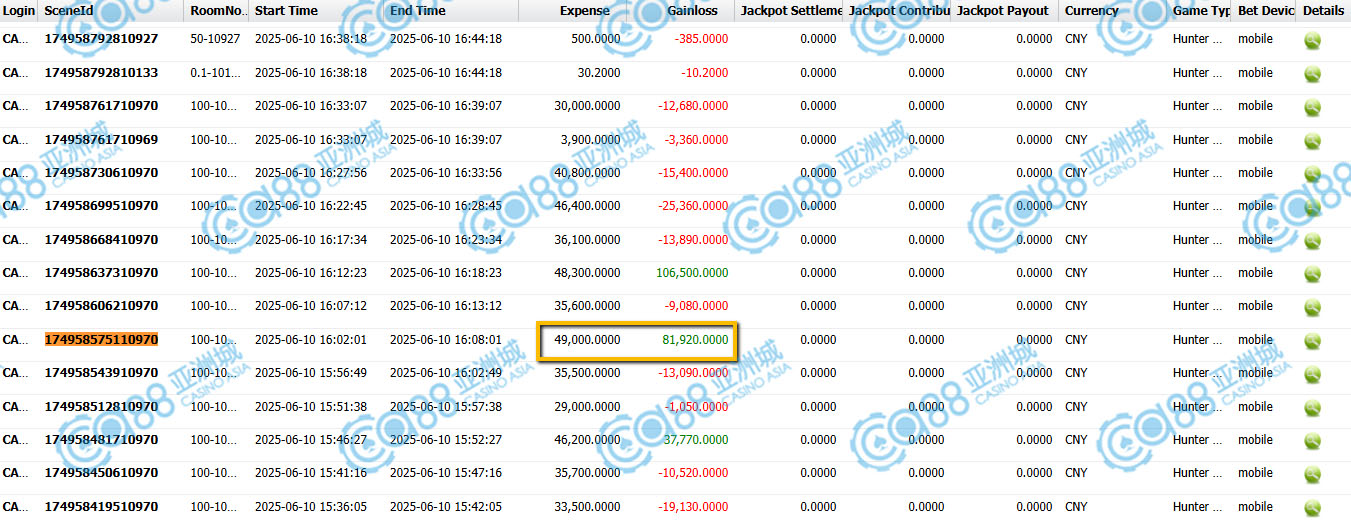
Task: Click the SceneId column header
Action: coord(68,11)
